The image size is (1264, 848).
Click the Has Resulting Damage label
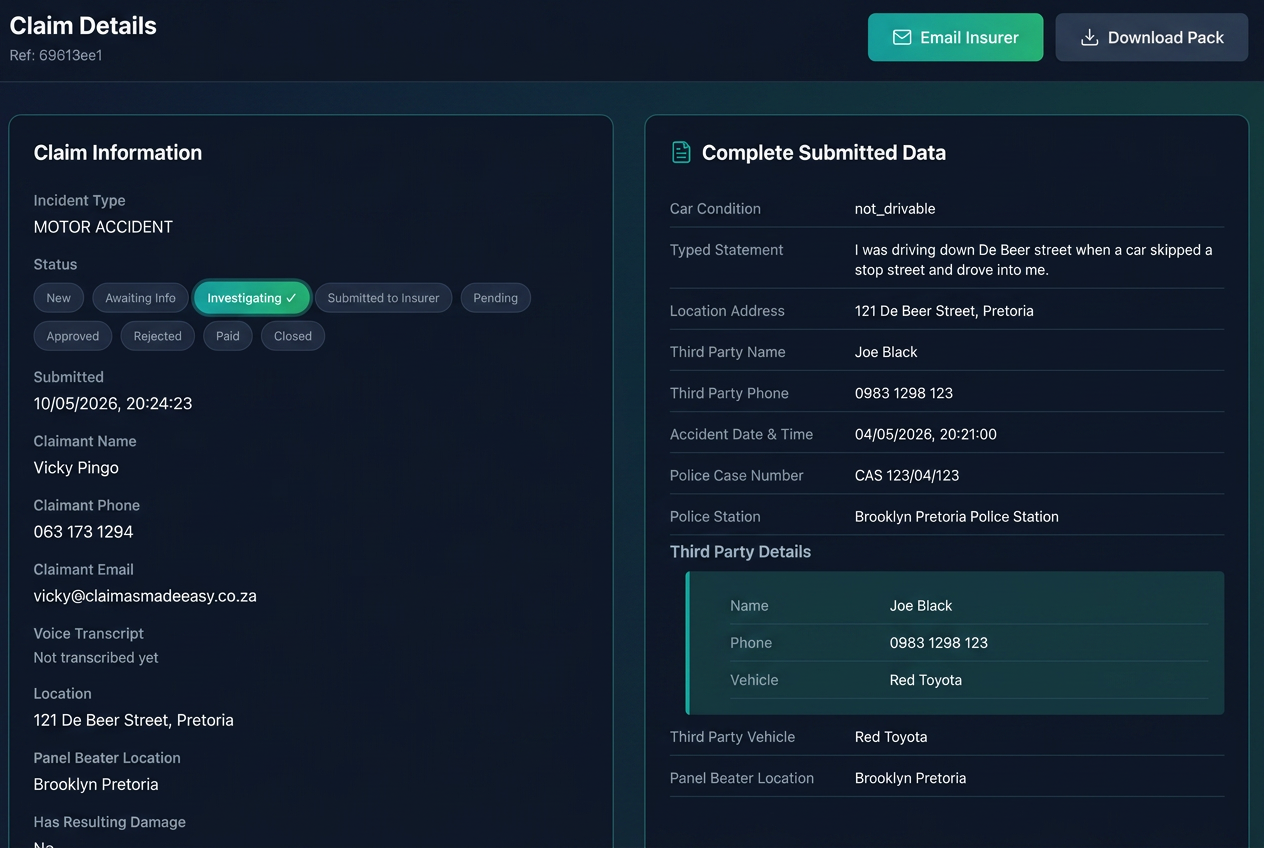click(x=110, y=822)
